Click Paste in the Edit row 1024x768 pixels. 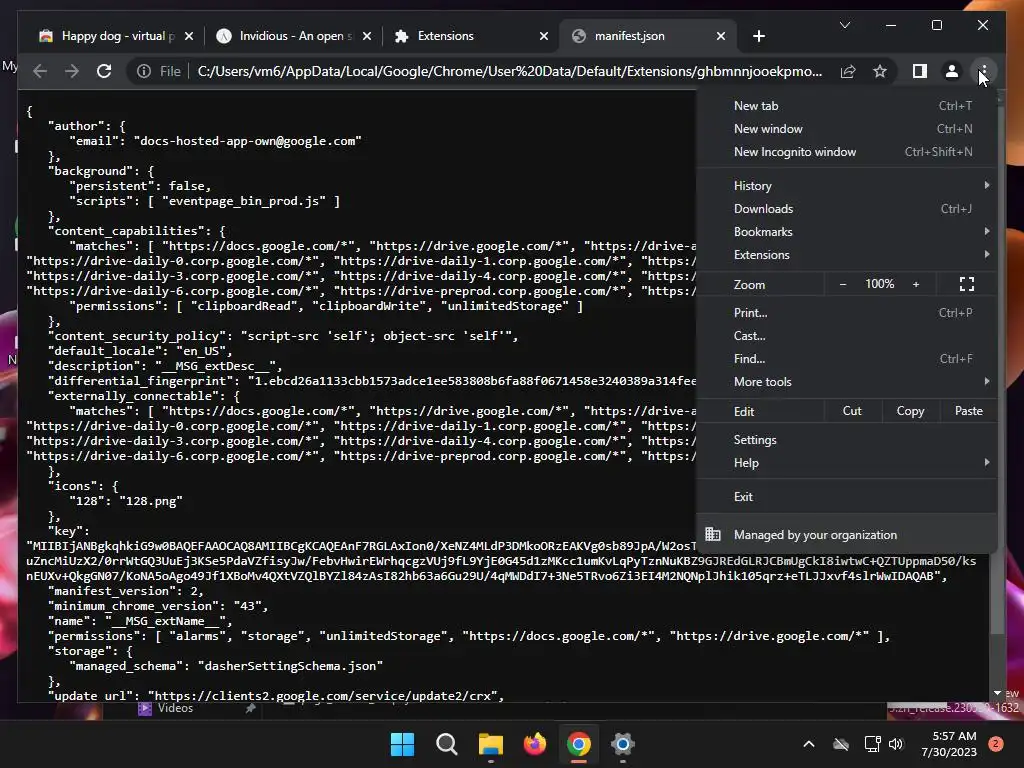pyautogui.click(x=968, y=411)
